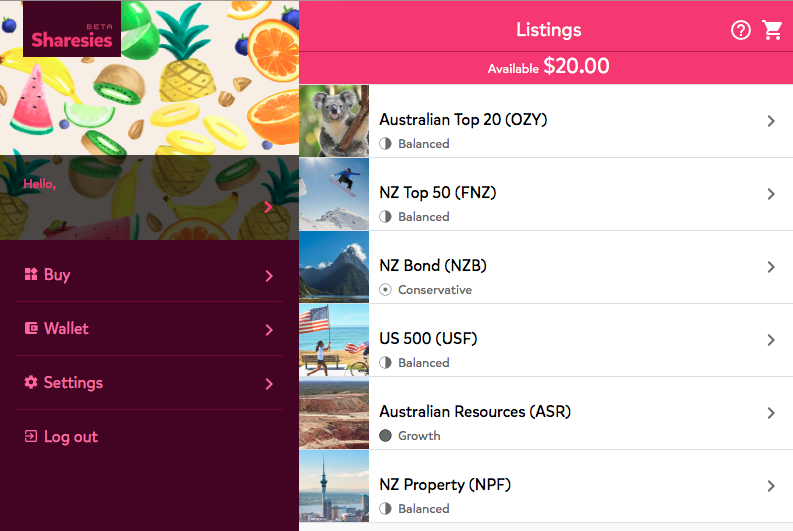
Task: Click the Log out door icon
Action: [31, 436]
